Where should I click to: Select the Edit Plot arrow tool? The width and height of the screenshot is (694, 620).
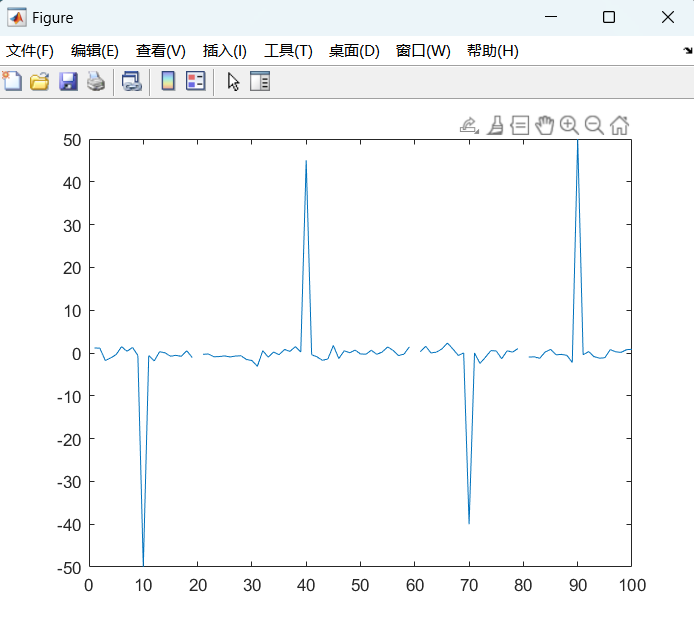point(233,82)
